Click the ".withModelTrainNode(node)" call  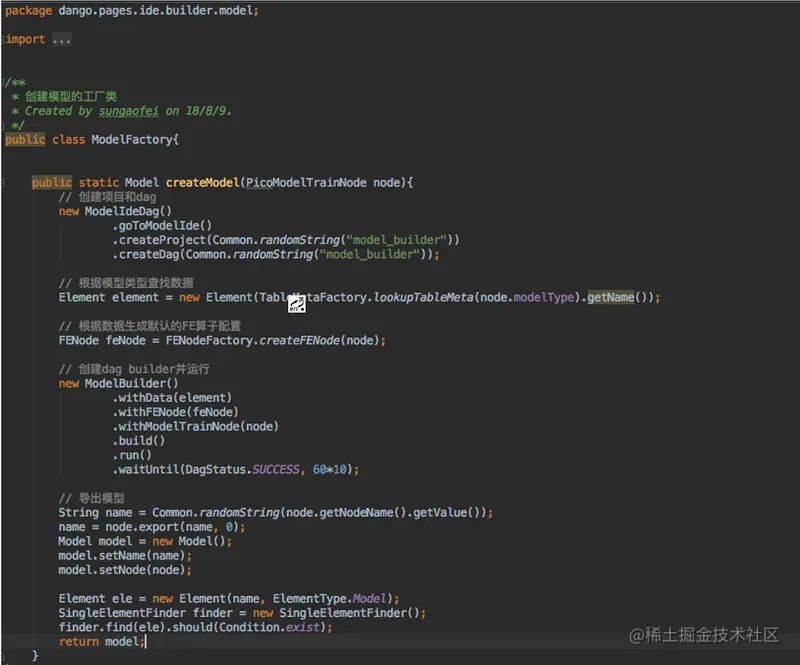tap(195, 426)
